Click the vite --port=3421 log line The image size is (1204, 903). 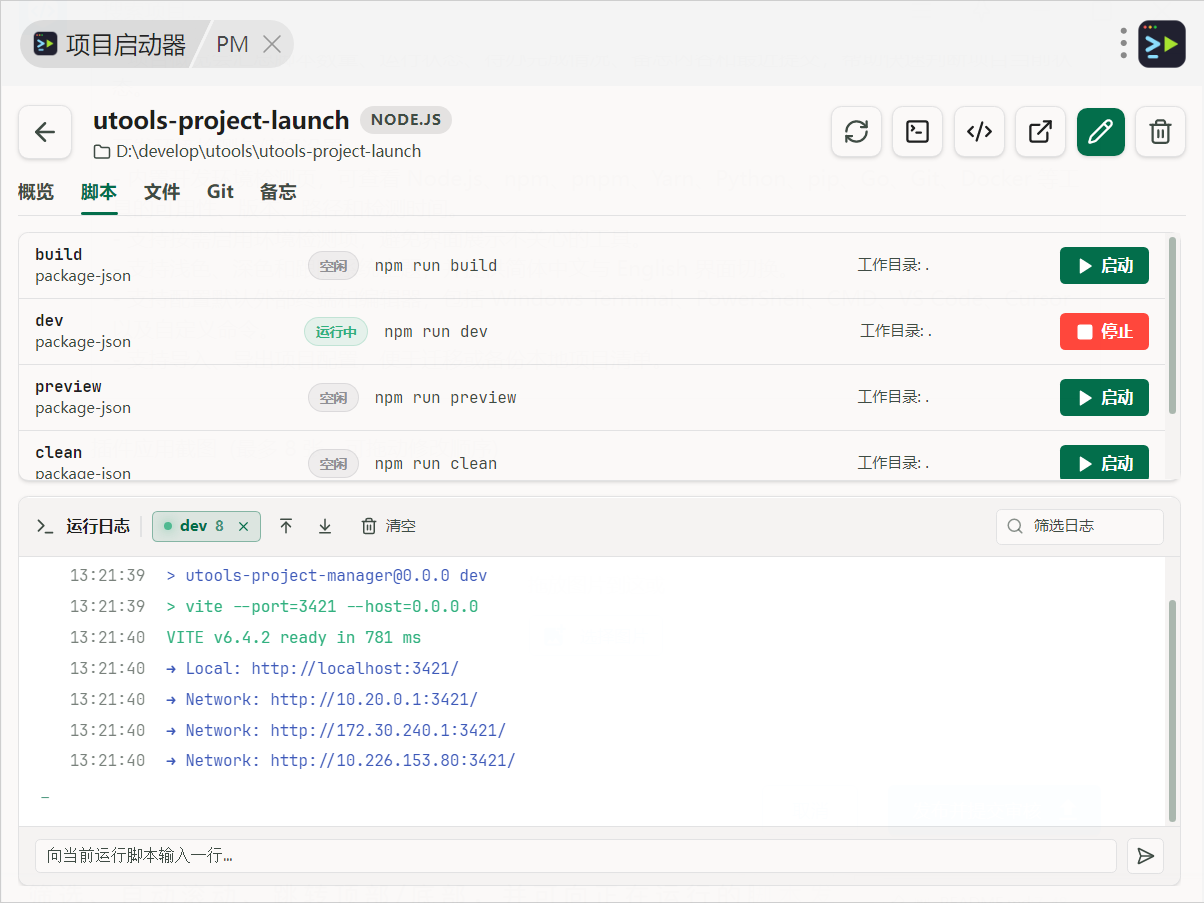(322, 607)
